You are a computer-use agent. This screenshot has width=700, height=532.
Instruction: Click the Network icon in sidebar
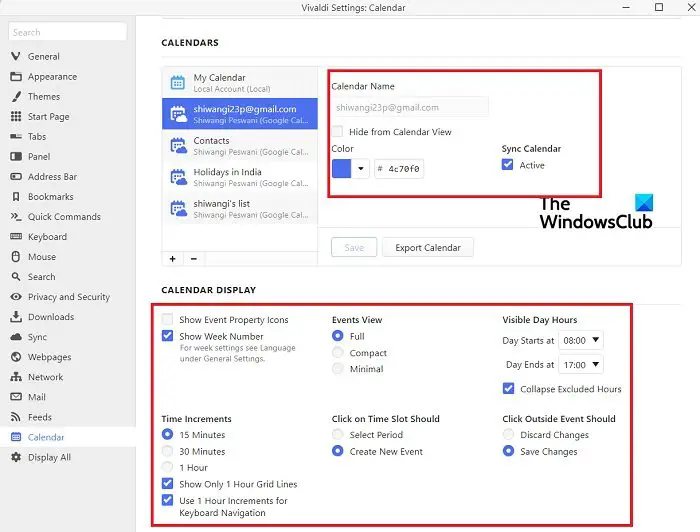coord(16,377)
